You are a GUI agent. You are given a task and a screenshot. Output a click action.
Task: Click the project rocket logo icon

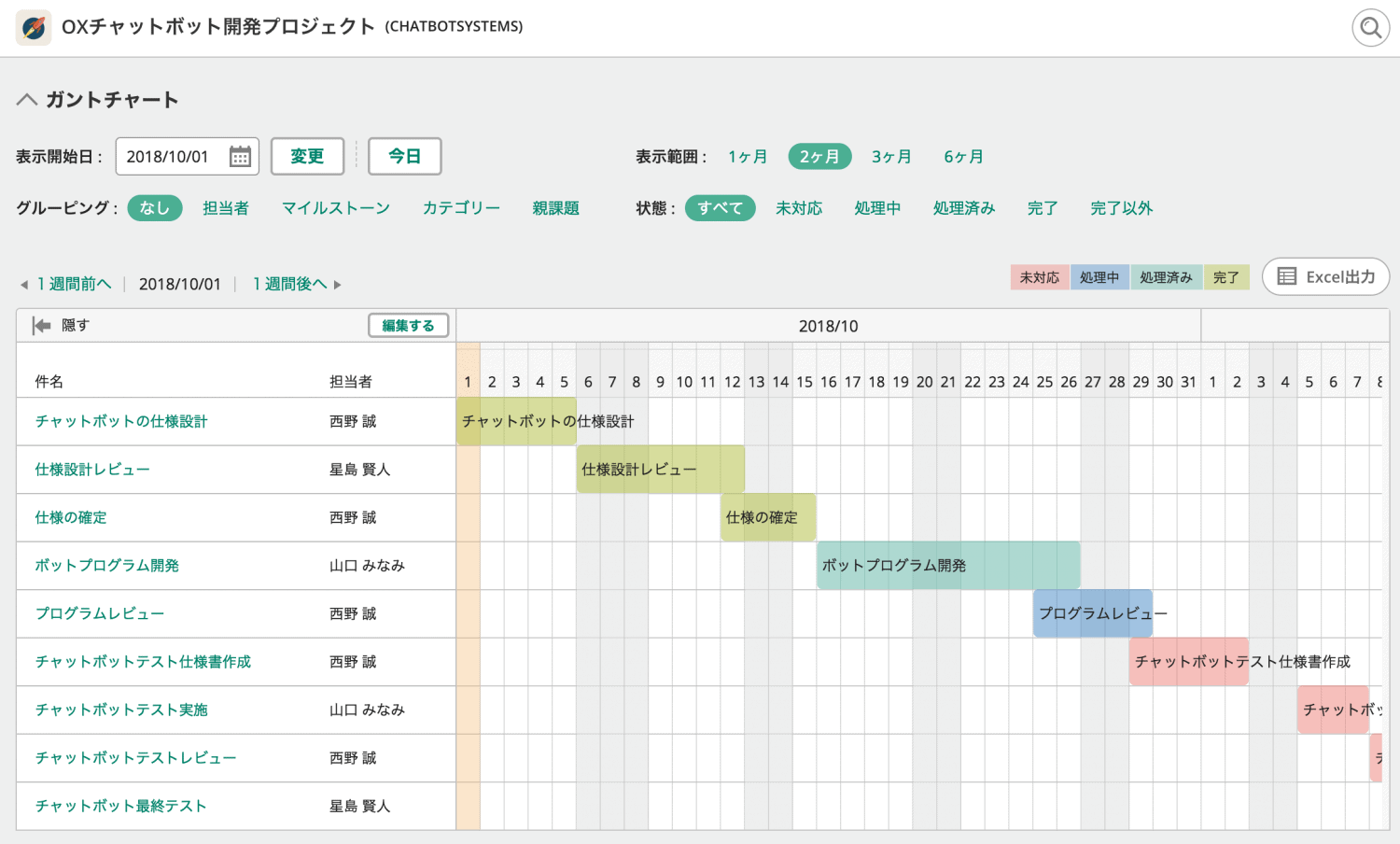tap(34, 28)
